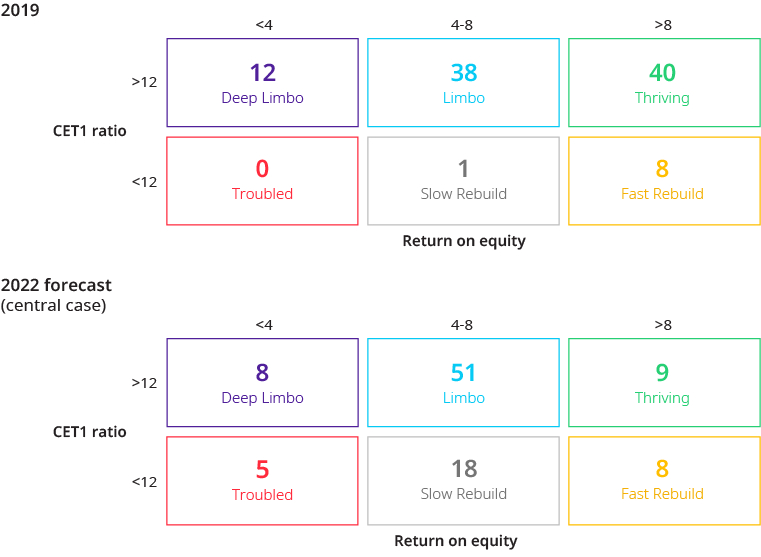The width and height of the screenshot is (761, 557).
Task: Select the "(central case)" subtitle text
Action: point(53,305)
